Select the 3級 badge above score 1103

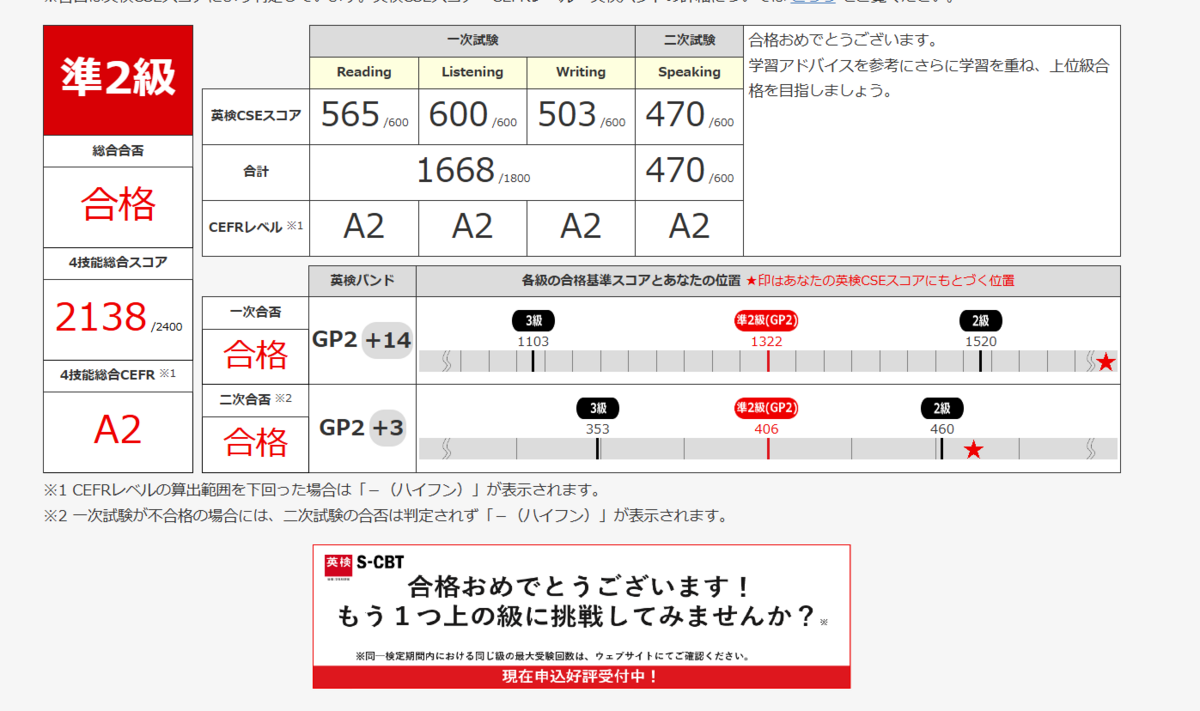533,321
